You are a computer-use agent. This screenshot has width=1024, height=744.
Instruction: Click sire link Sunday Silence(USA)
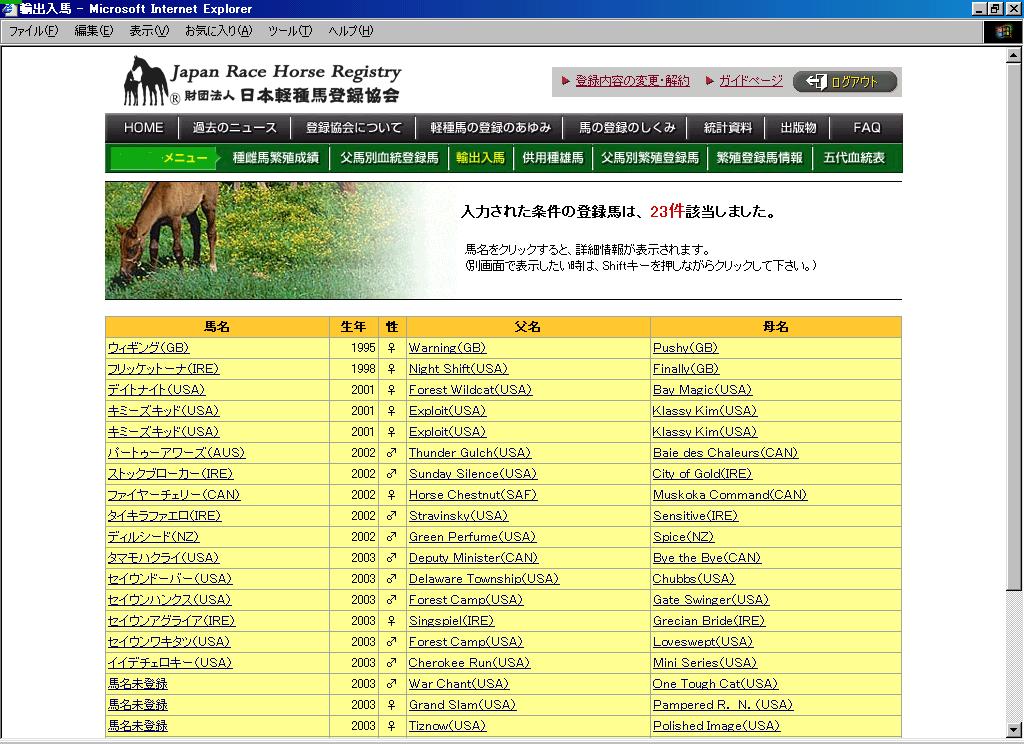pos(458,474)
